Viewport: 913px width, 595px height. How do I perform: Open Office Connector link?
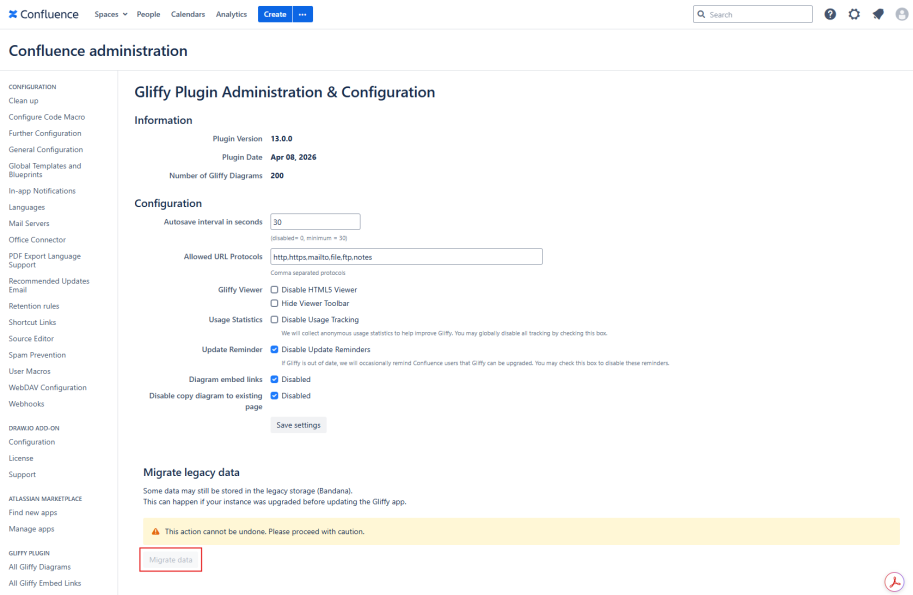[x=37, y=240]
